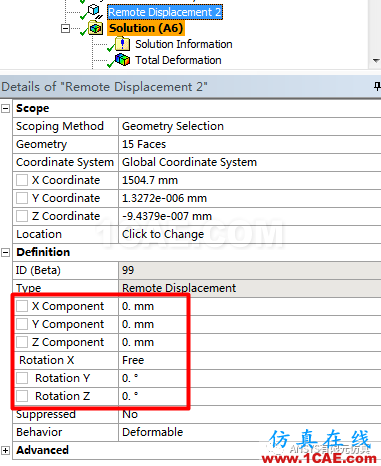
Task: Collapse the Scope section
Action: 5,108
